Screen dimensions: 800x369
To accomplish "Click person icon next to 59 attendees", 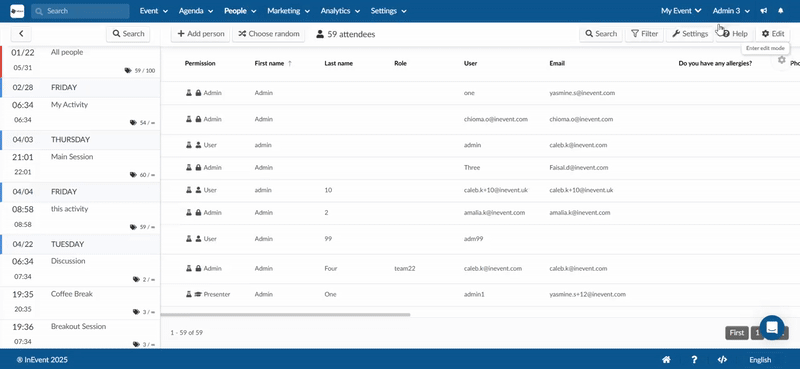I will click(x=320, y=34).
